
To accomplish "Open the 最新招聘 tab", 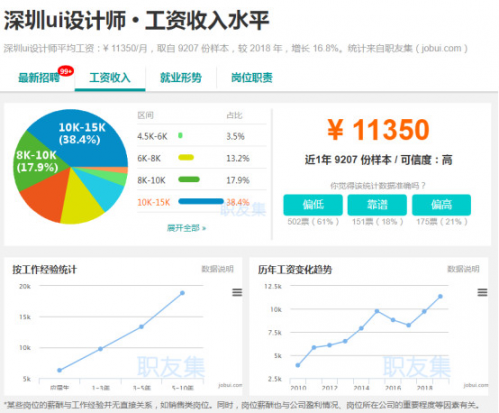I will (x=39, y=78).
